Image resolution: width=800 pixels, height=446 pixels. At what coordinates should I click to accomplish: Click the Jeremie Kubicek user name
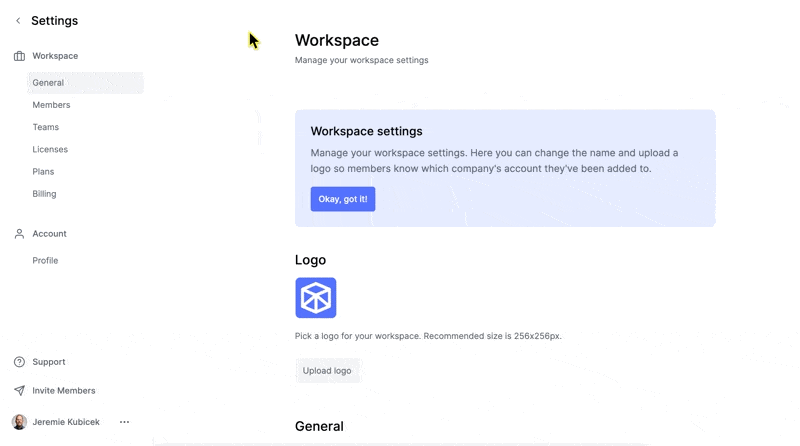(66, 422)
